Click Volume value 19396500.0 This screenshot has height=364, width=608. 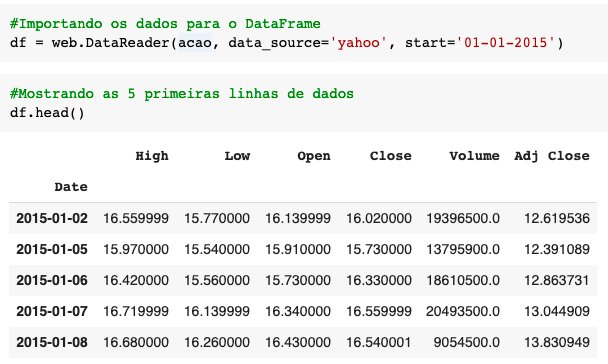tap(463, 218)
